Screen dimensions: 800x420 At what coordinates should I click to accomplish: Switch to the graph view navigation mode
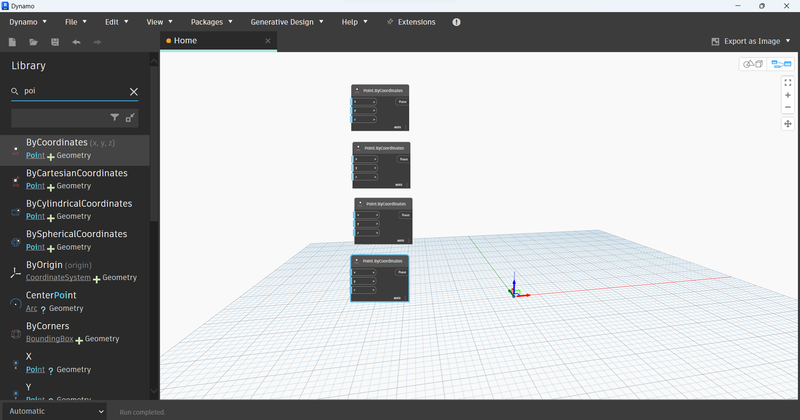point(781,64)
